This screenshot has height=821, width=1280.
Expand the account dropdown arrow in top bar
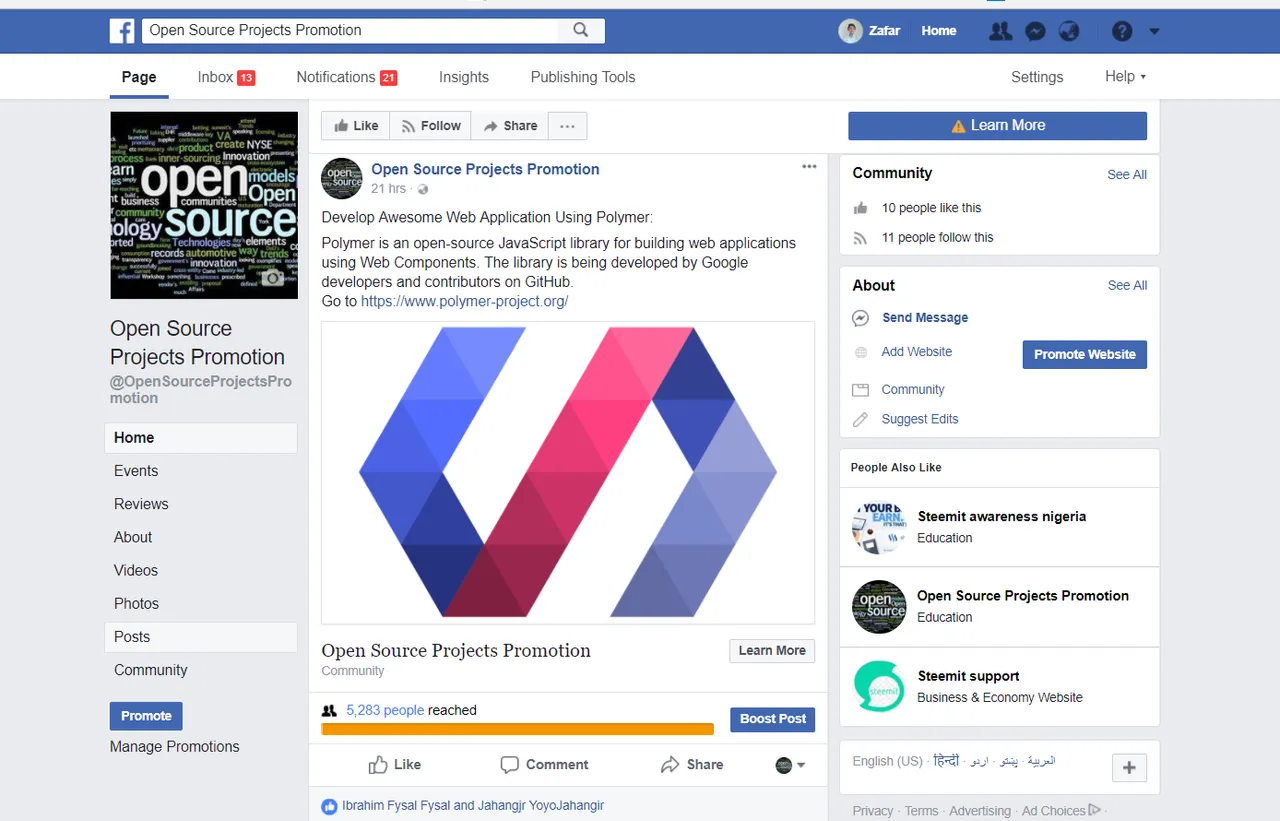[1154, 31]
